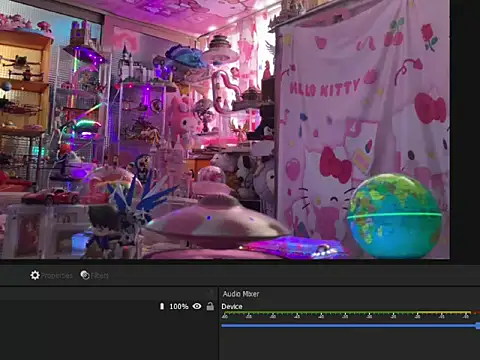The width and height of the screenshot is (480, 360).
Task: Click the globe in the preview canvas
Action: click(395, 216)
